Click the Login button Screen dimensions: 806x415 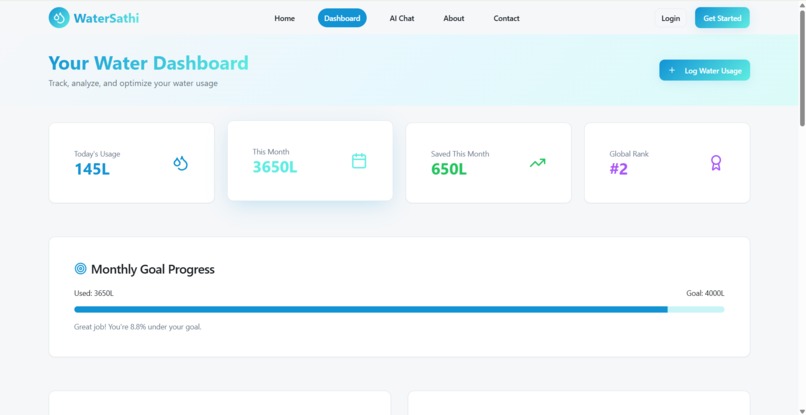(x=670, y=18)
